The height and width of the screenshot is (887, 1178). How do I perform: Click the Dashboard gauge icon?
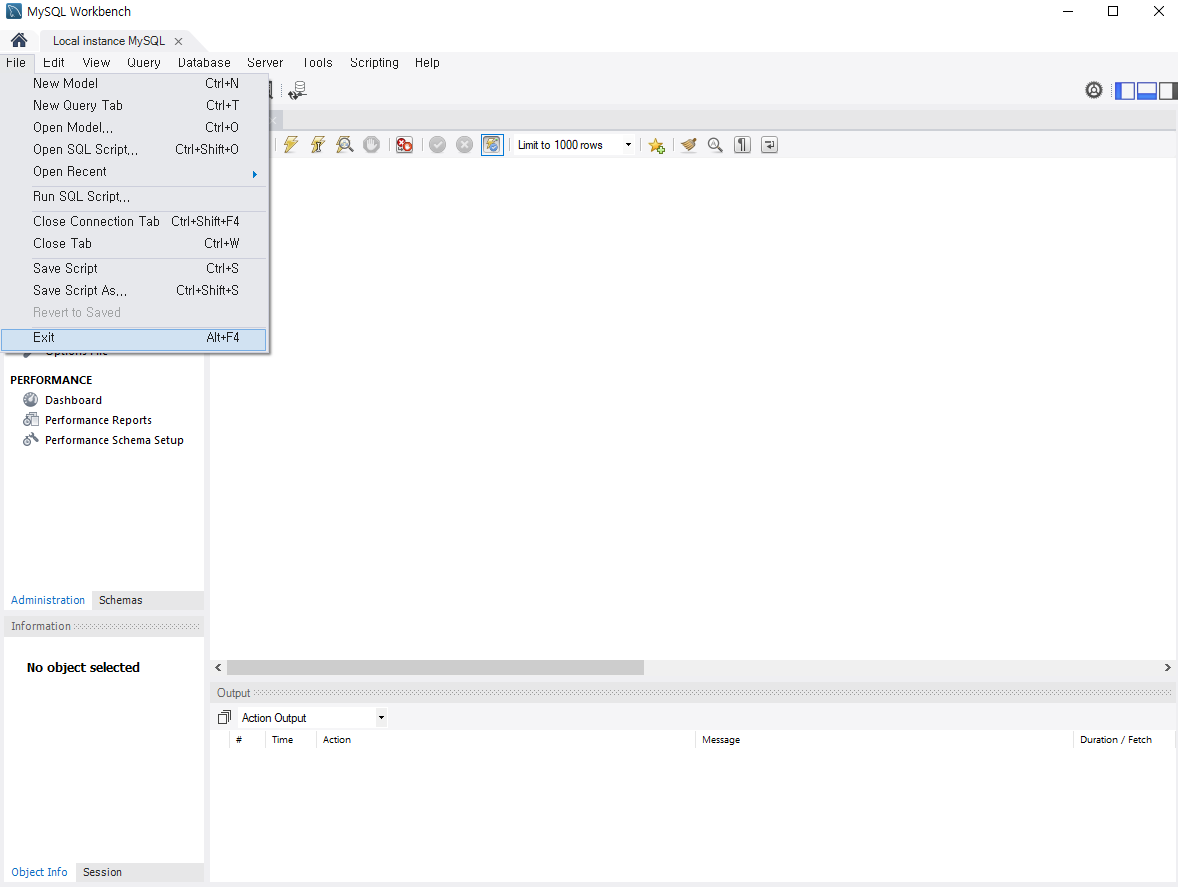click(x=30, y=400)
